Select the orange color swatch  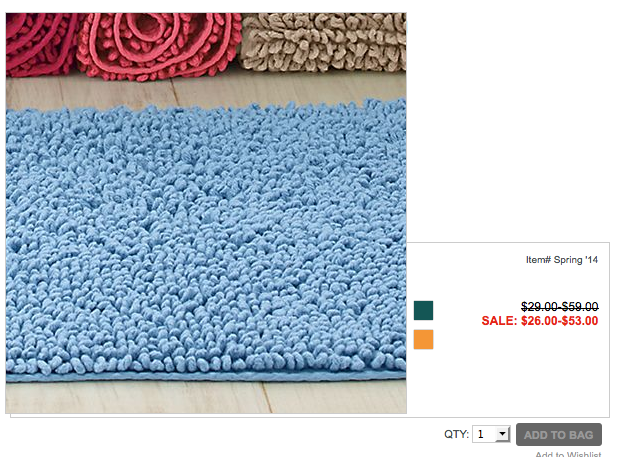pos(423,339)
